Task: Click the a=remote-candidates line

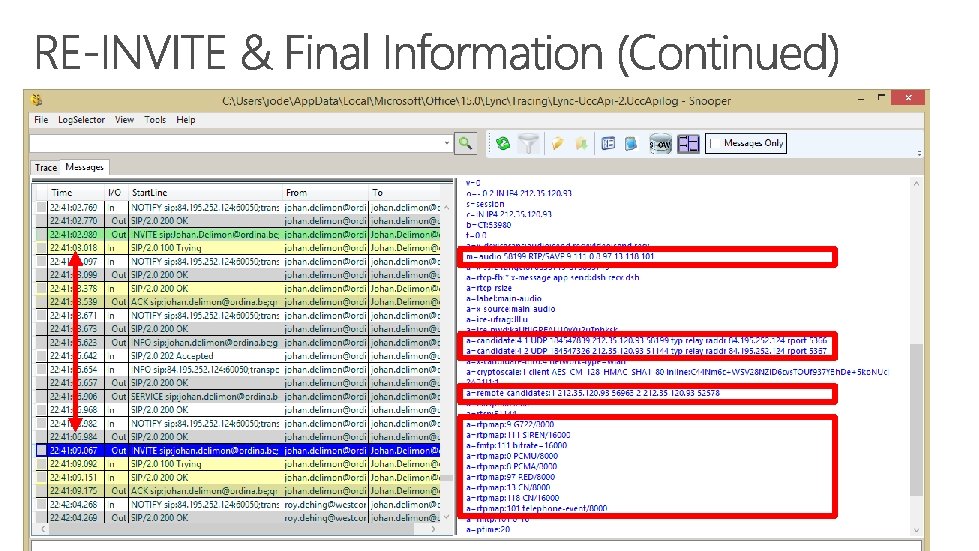Action: 593,393
